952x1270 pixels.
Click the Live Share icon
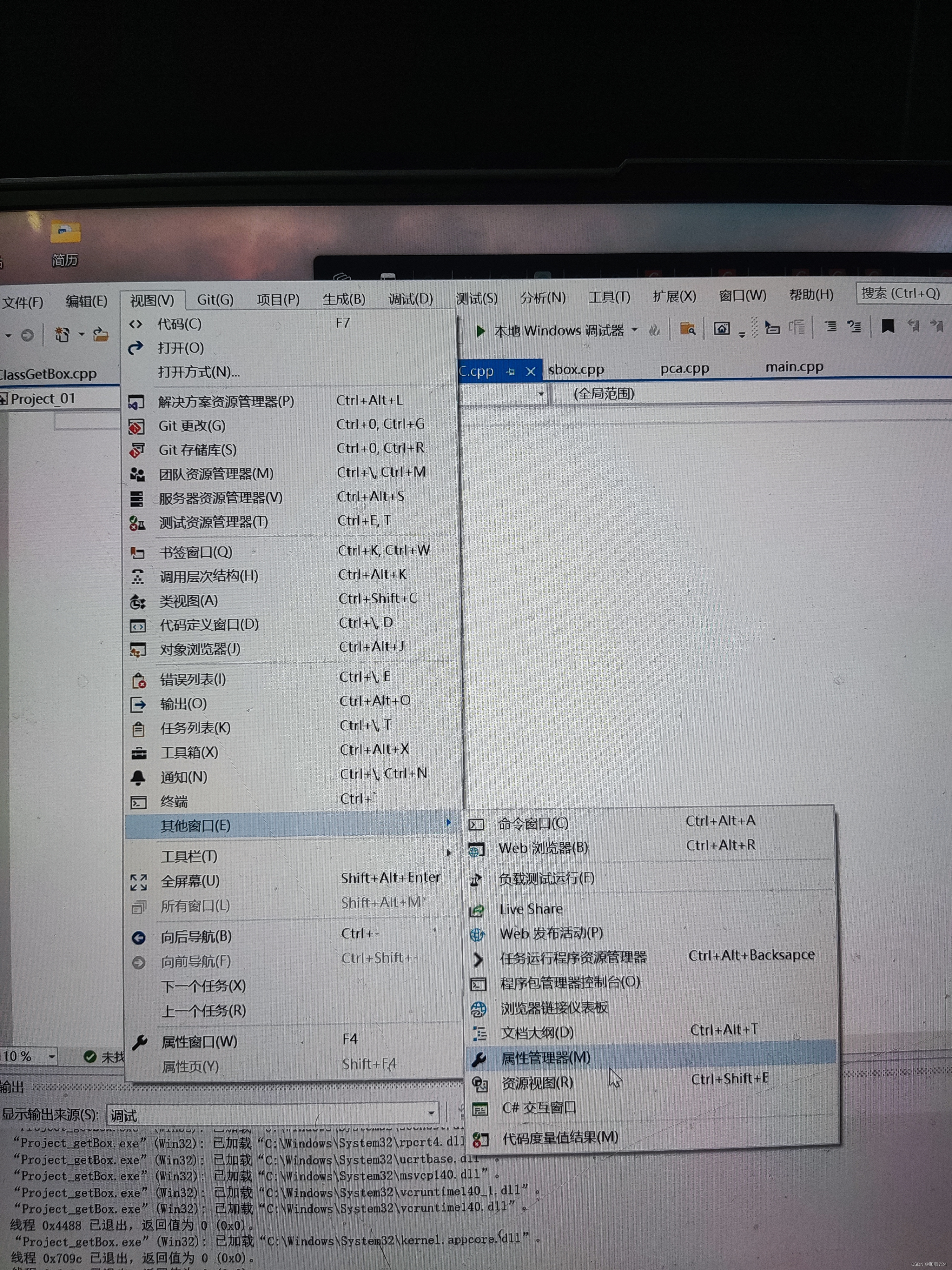click(x=477, y=910)
